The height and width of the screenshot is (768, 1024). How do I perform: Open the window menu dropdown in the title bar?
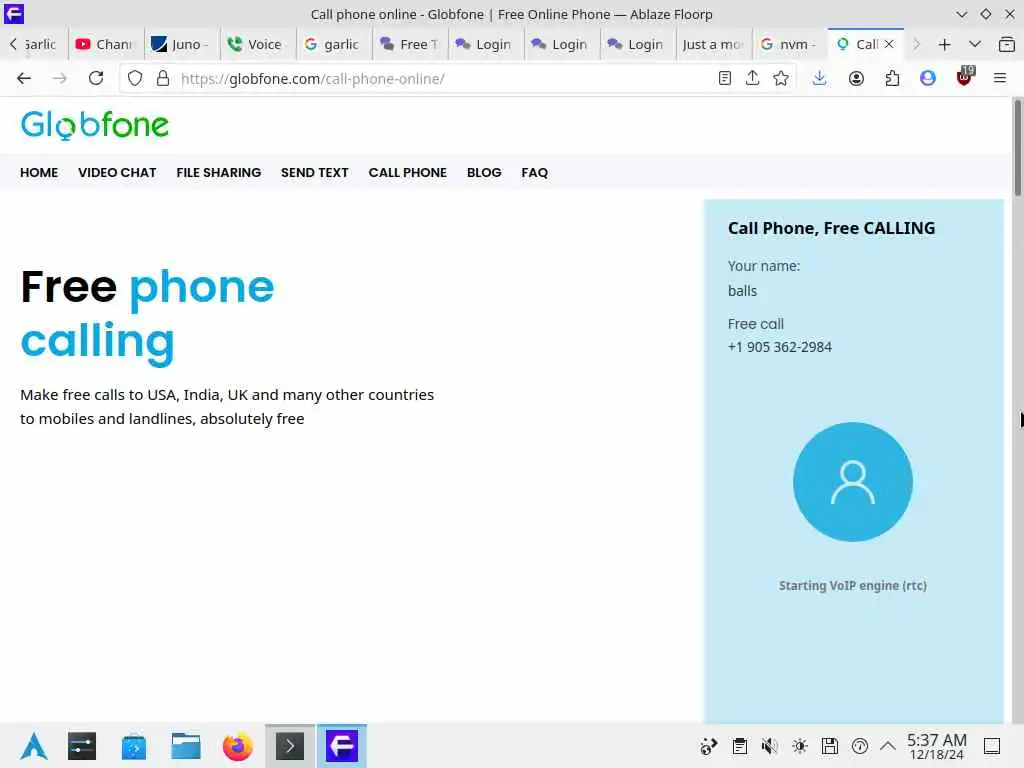[x=961, y=14]
